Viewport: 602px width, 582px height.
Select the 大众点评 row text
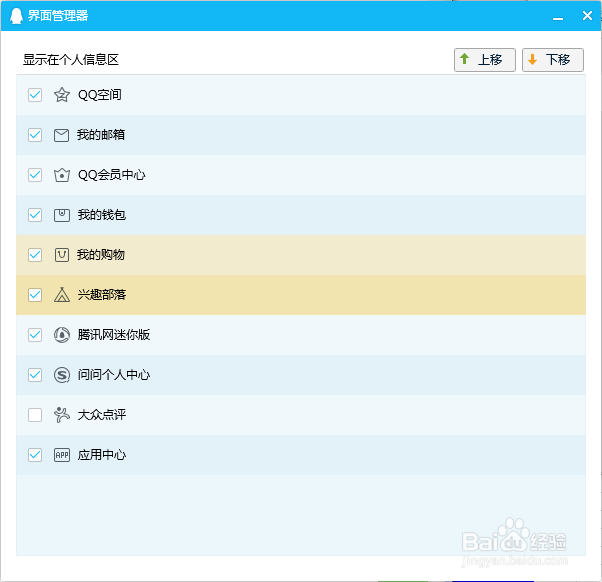point(102,415)
